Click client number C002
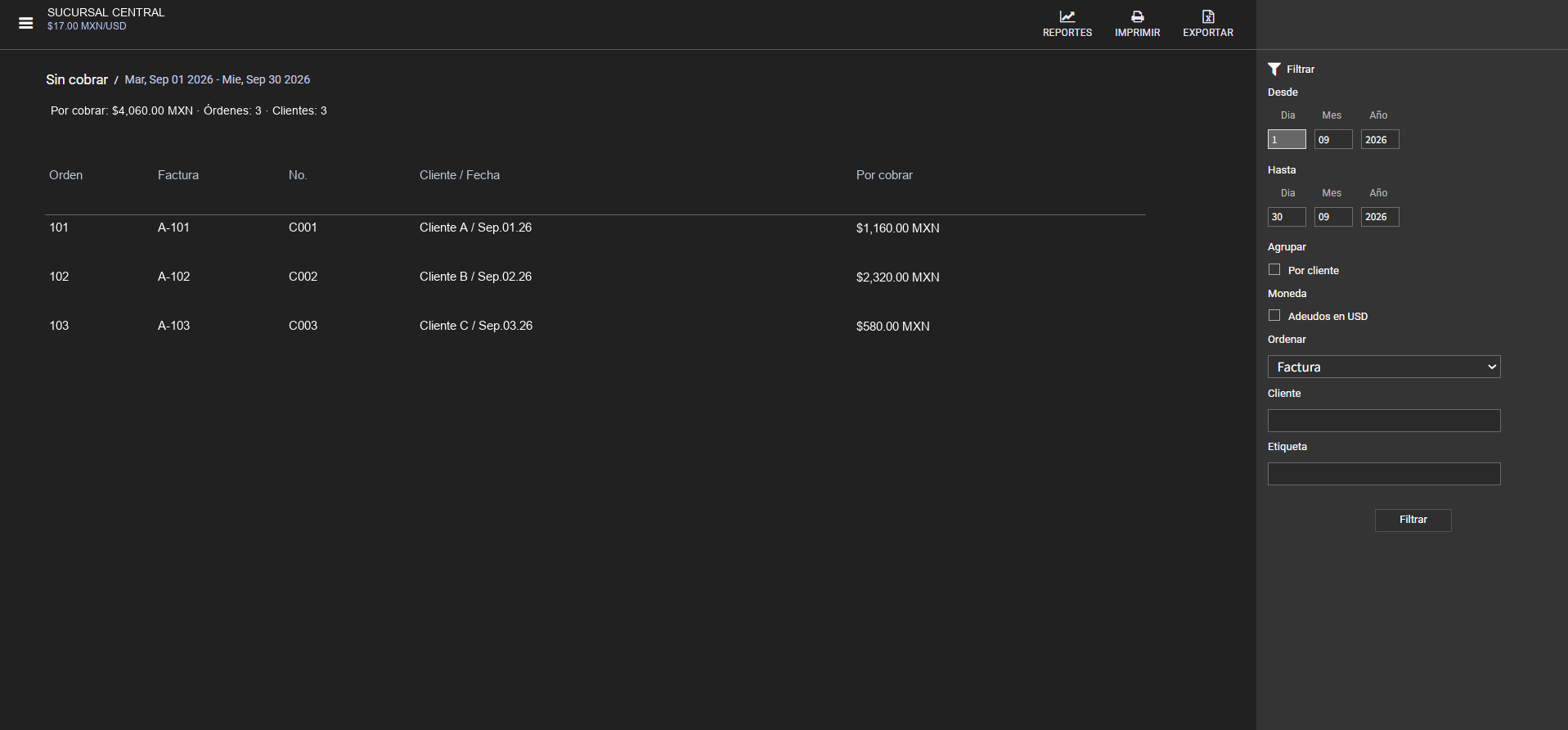This screenshot has width=1568, height=730. click(303, 277)
